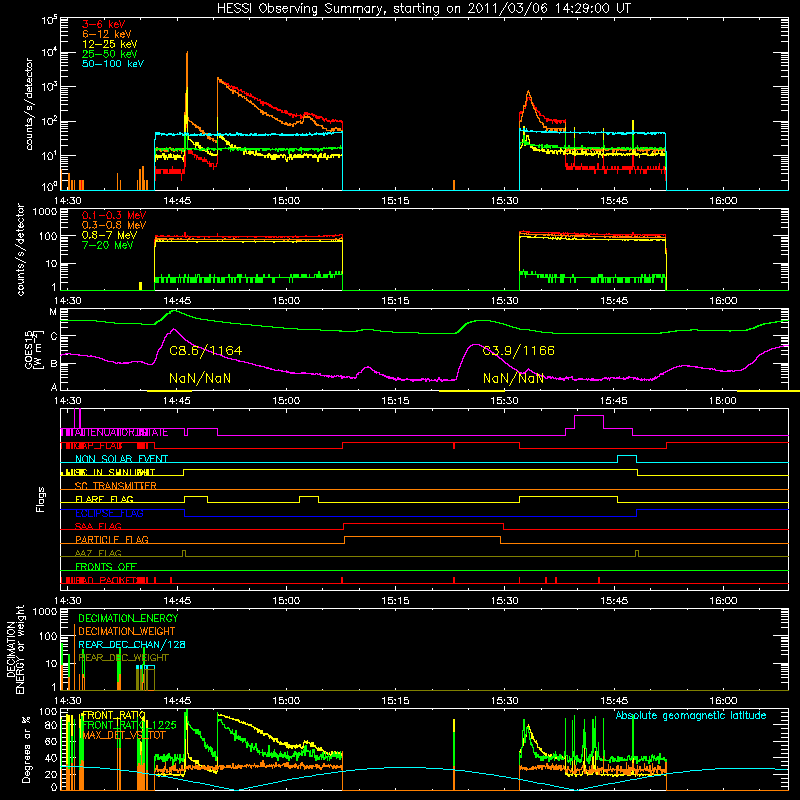The width and height of the screenshot is (800, 800).
Task: Click the FRONT_RATIO_1225 legend label
Action: [129, 725]
